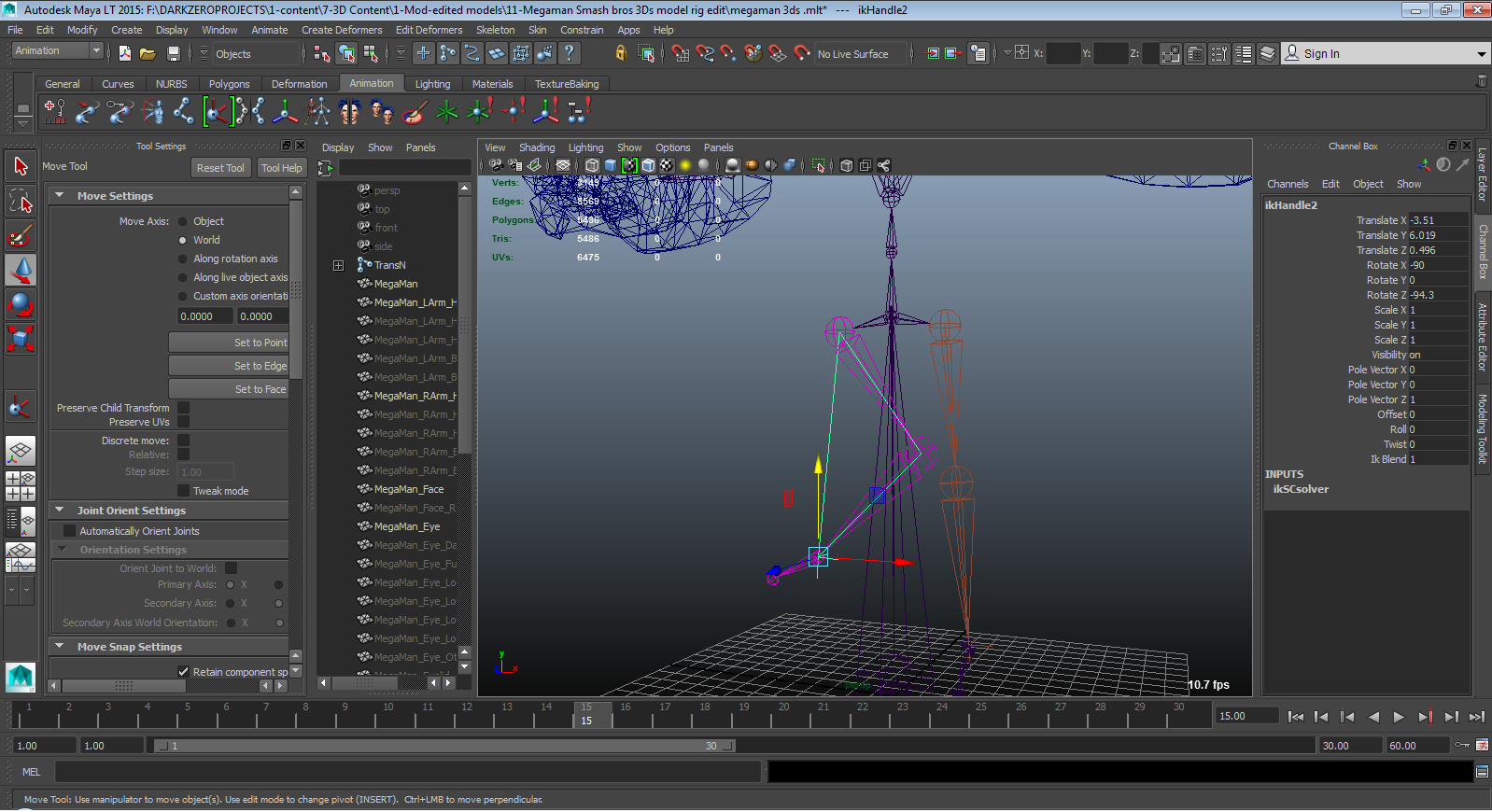The height and width of the screenshot is (812, 1492).
Task: Click the Set to Edge button
Action: pos(229,366)
